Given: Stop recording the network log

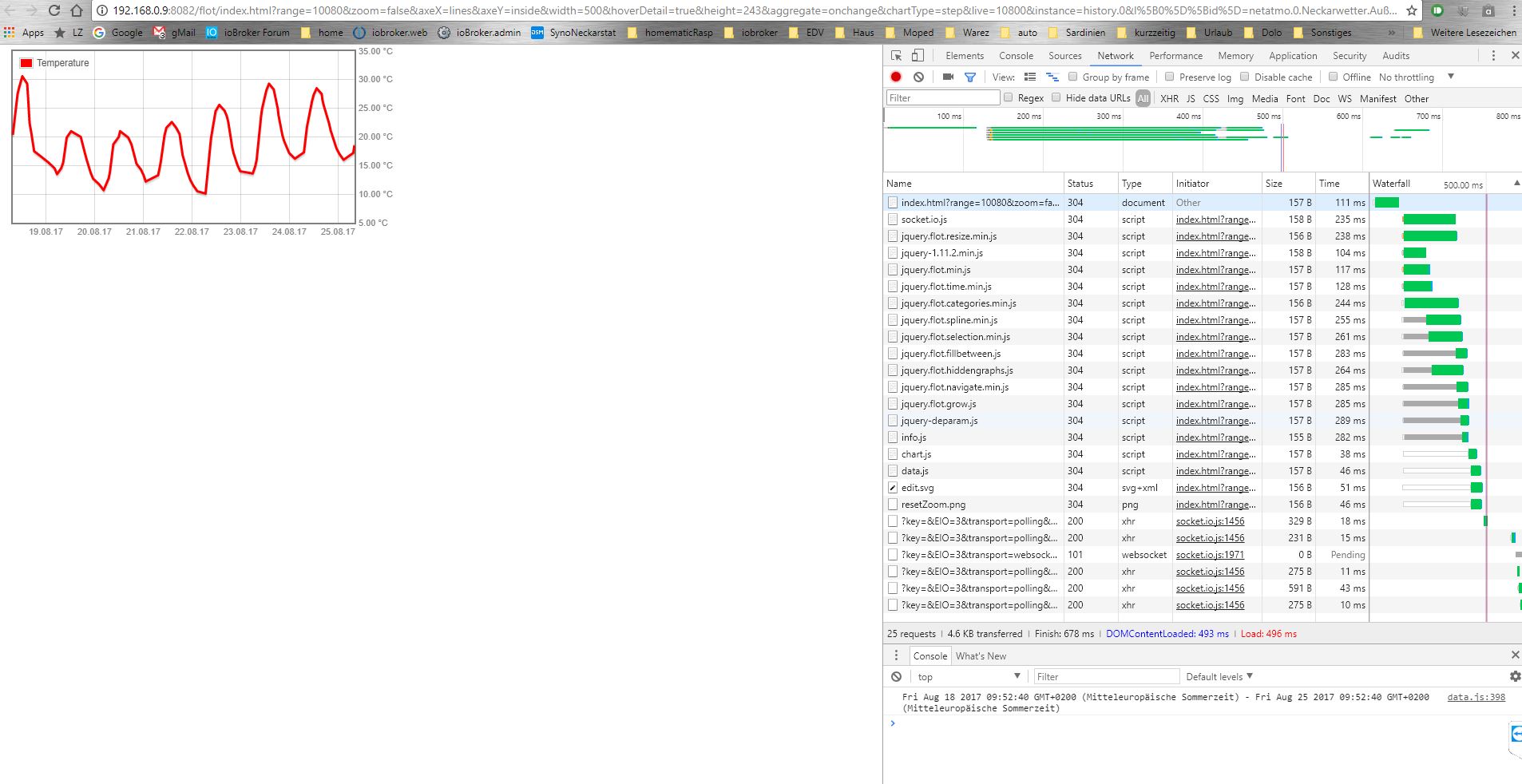Looking at the screenshot, I should (x=896, y=77).
